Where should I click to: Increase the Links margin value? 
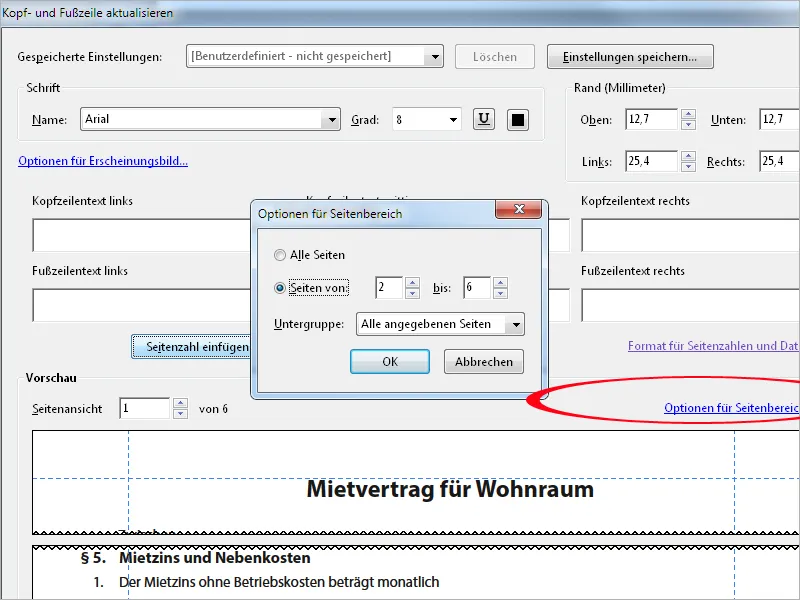[x=688, y=156]
